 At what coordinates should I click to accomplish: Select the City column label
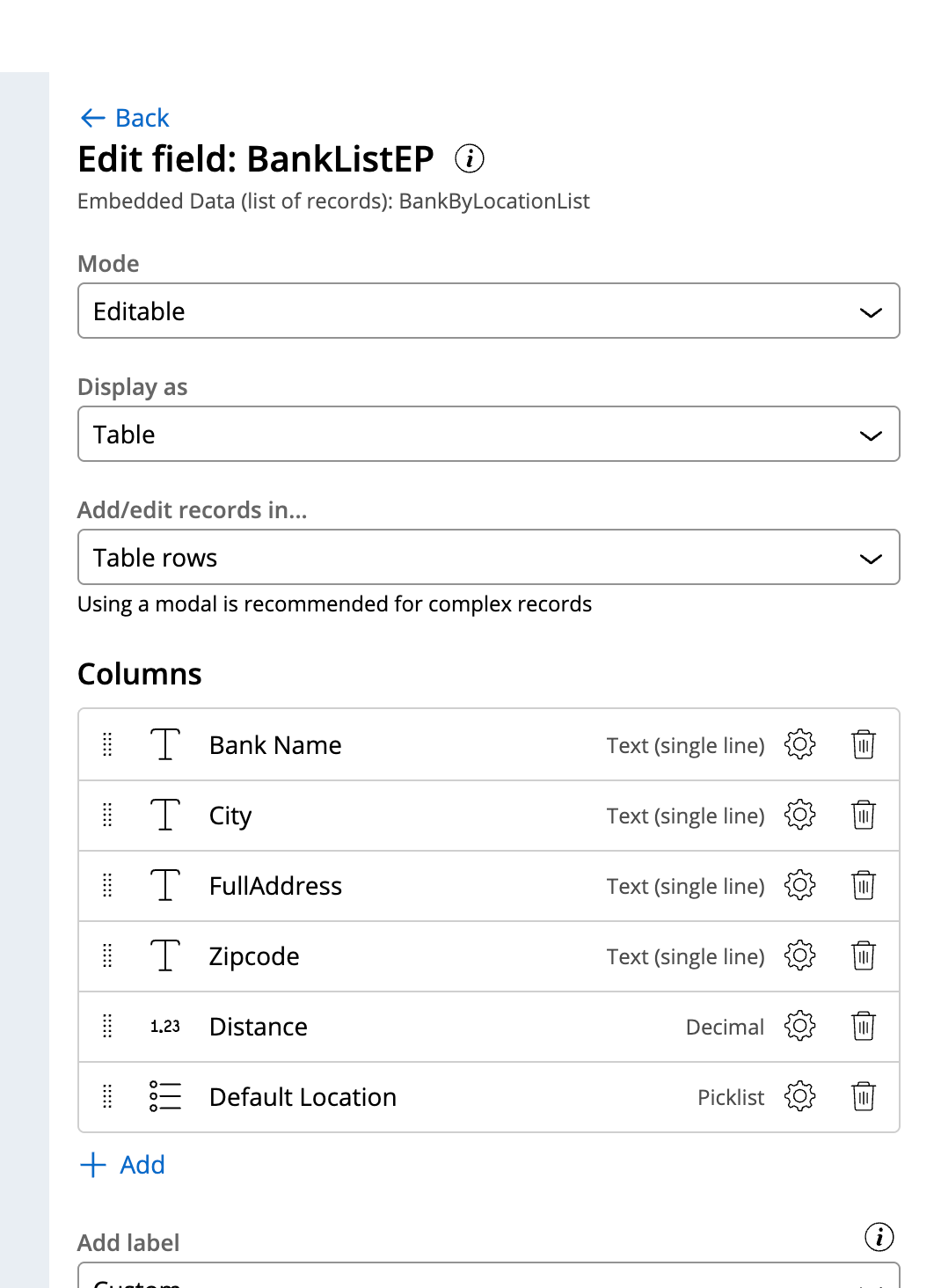tap(230, 816)
